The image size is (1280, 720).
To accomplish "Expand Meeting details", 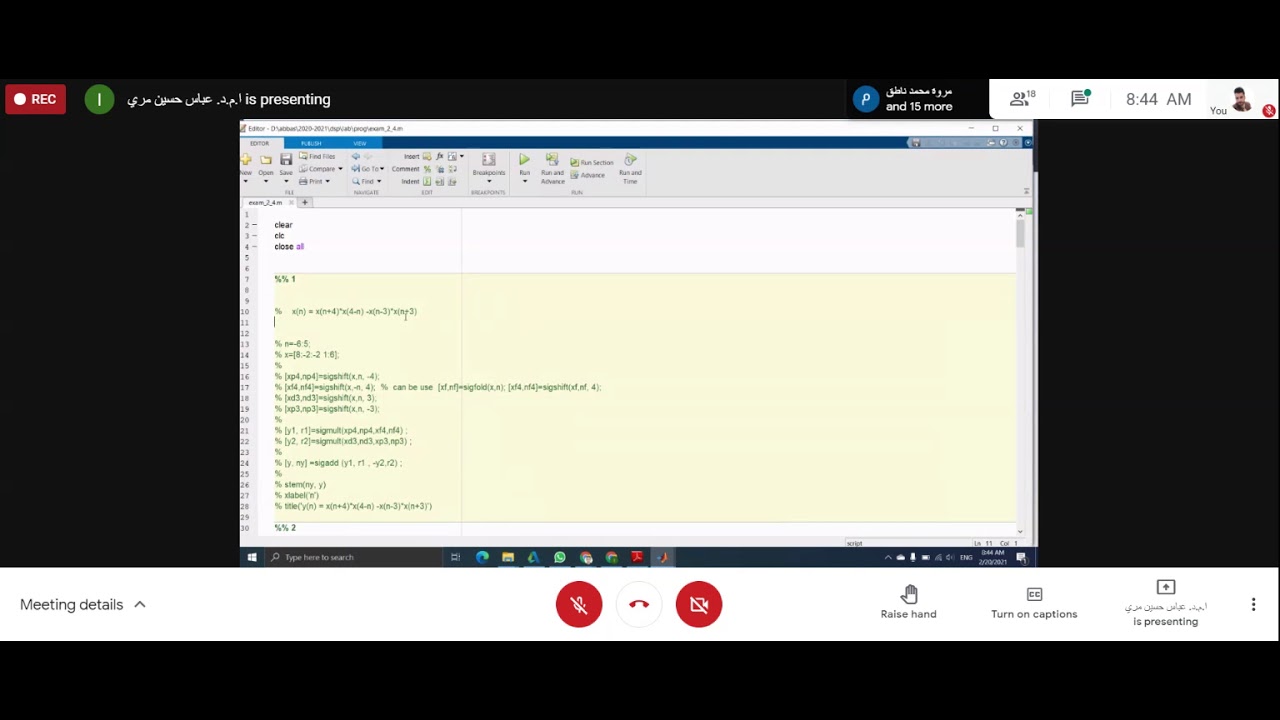I will click(x=83, y=604).
